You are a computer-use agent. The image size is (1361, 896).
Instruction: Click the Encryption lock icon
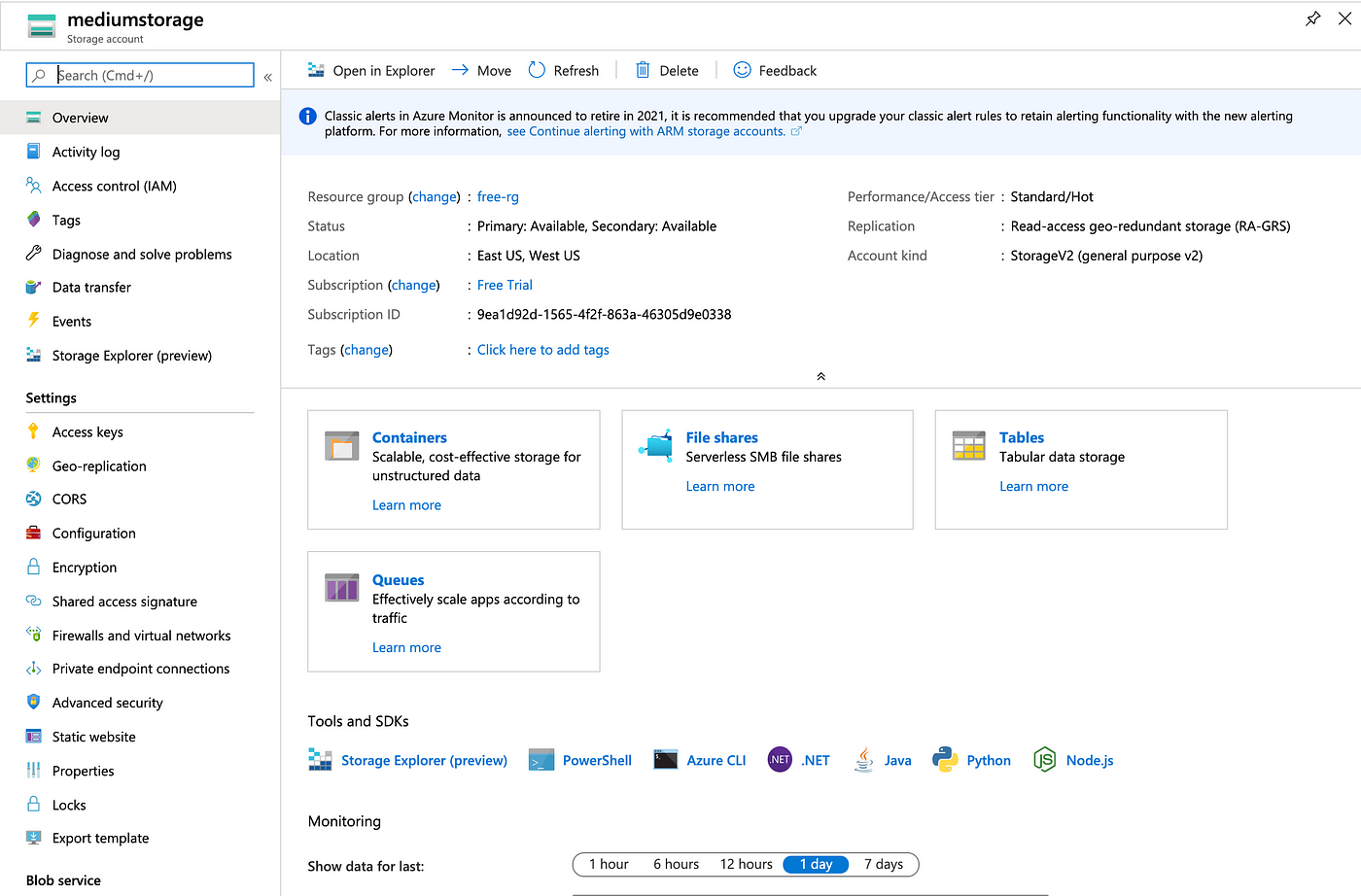[x=34, y=567]
